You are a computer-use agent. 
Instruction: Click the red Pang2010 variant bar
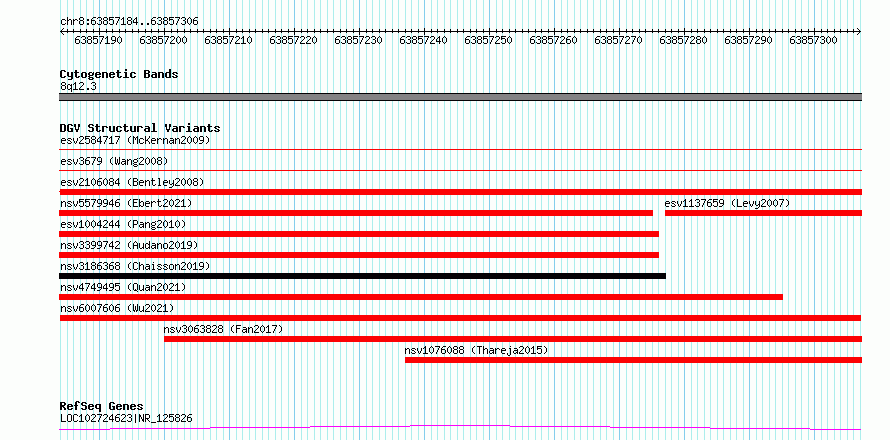[359, 234]
